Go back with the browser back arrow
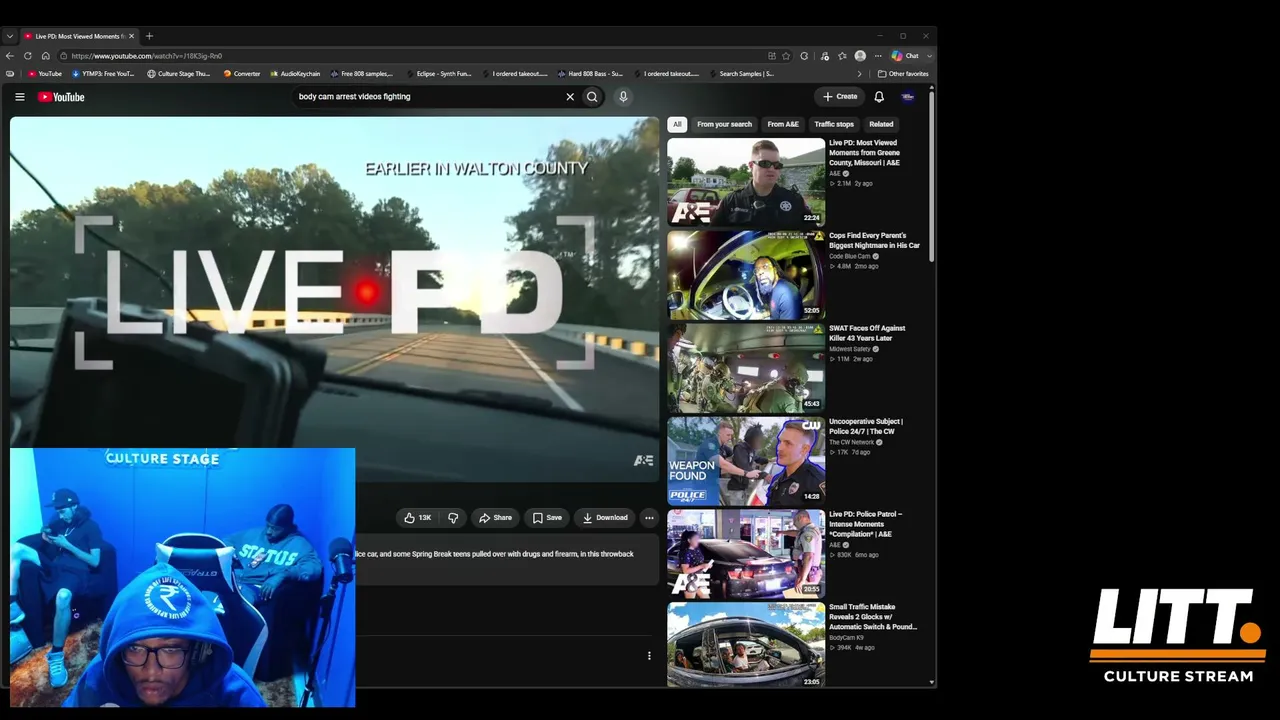Viewport: 1280px width, 720px height. [10, 56]
